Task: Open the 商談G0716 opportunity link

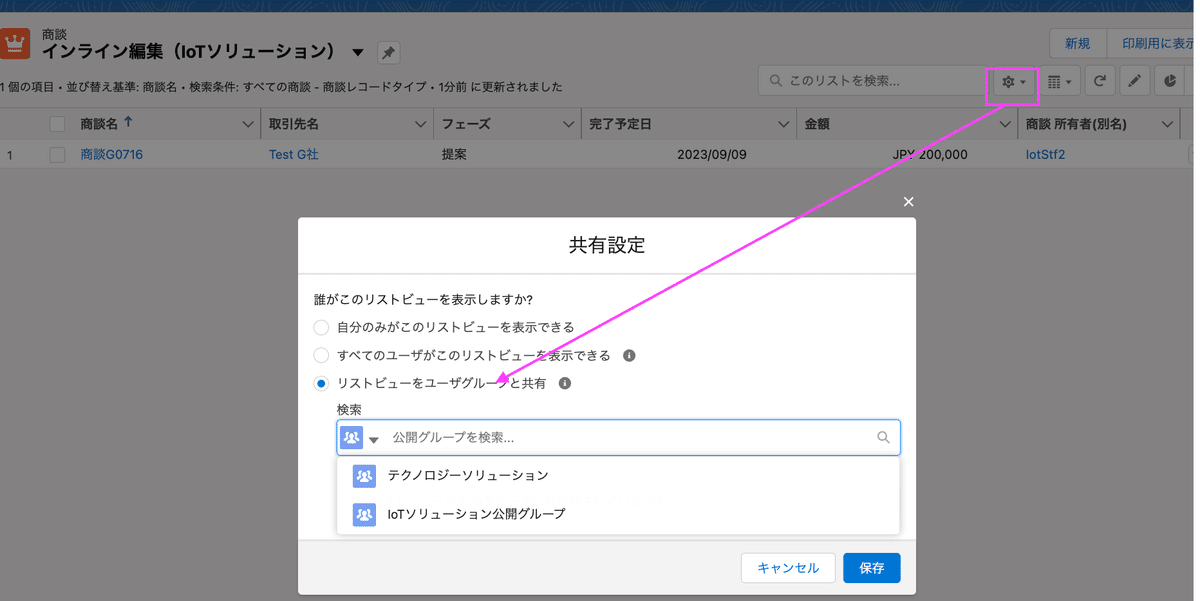Action: 112,155
